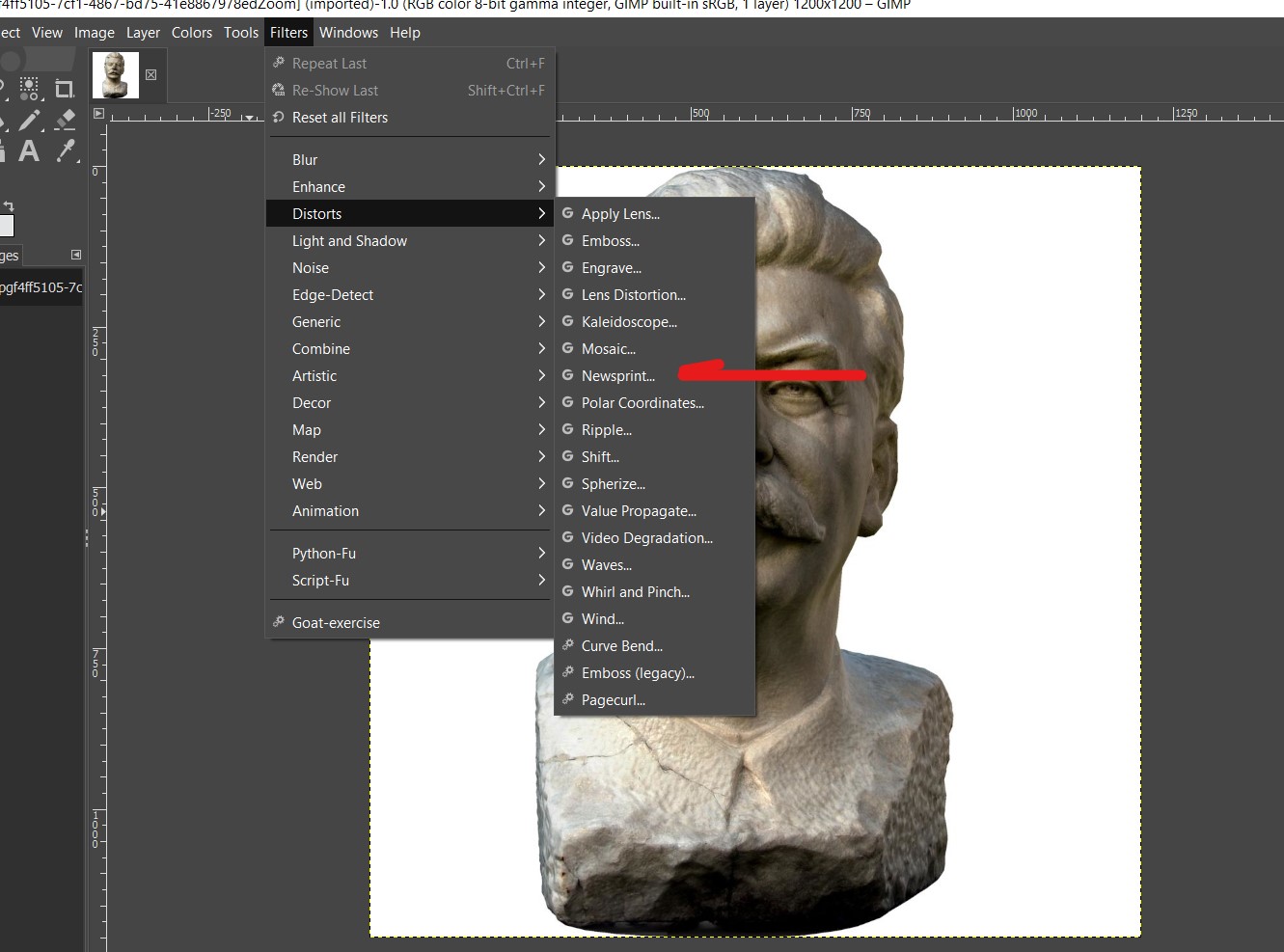Switch to the bust image thumbnail tab
This screenshot has height=952, width=1284.
coord(116,75)
